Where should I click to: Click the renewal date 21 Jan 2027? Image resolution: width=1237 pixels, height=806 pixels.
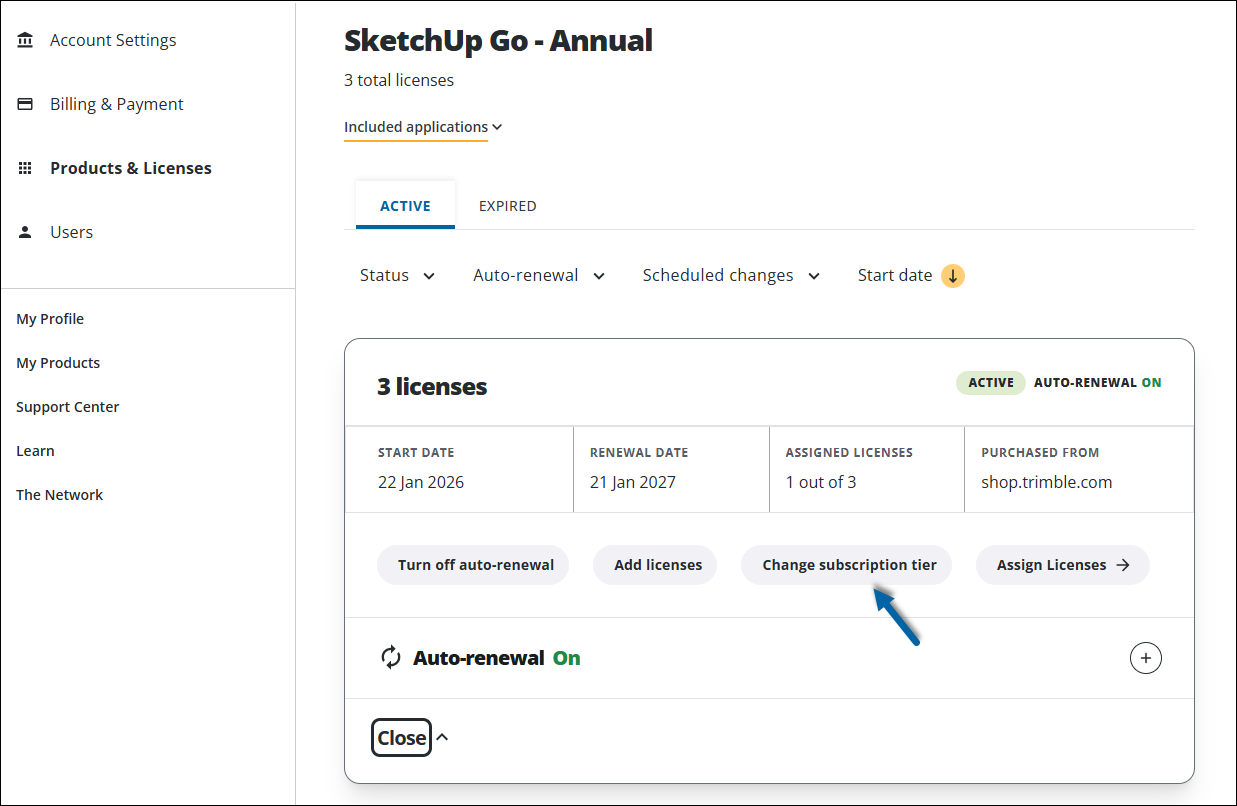pyautogui.click(x=633, y=482)
